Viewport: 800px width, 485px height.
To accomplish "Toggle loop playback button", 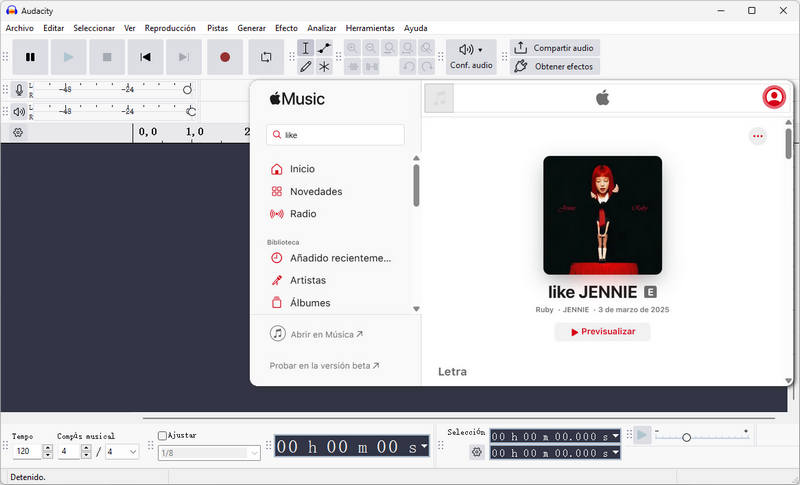I will point(266,57).
